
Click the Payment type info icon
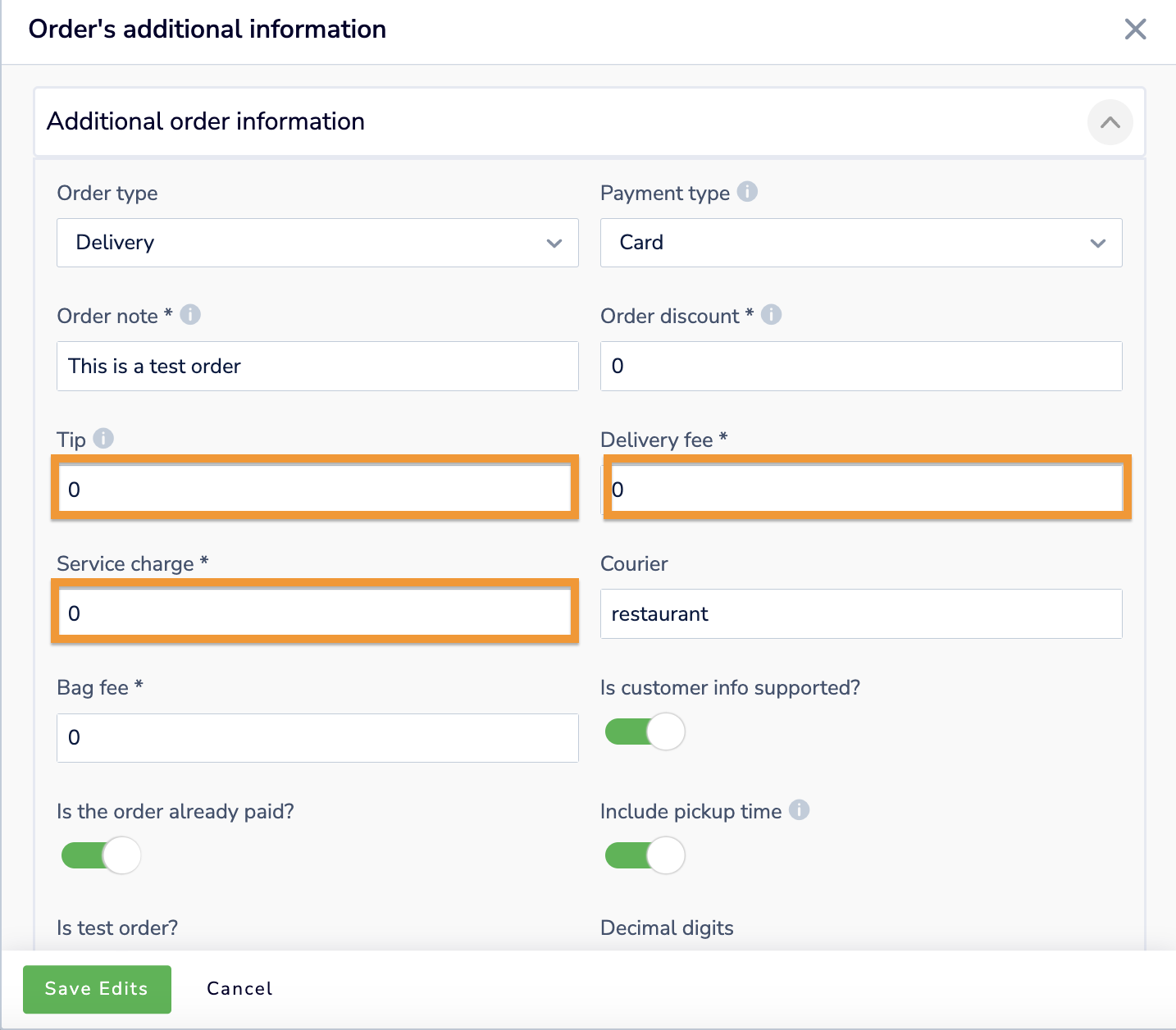[x=747, y=192]
